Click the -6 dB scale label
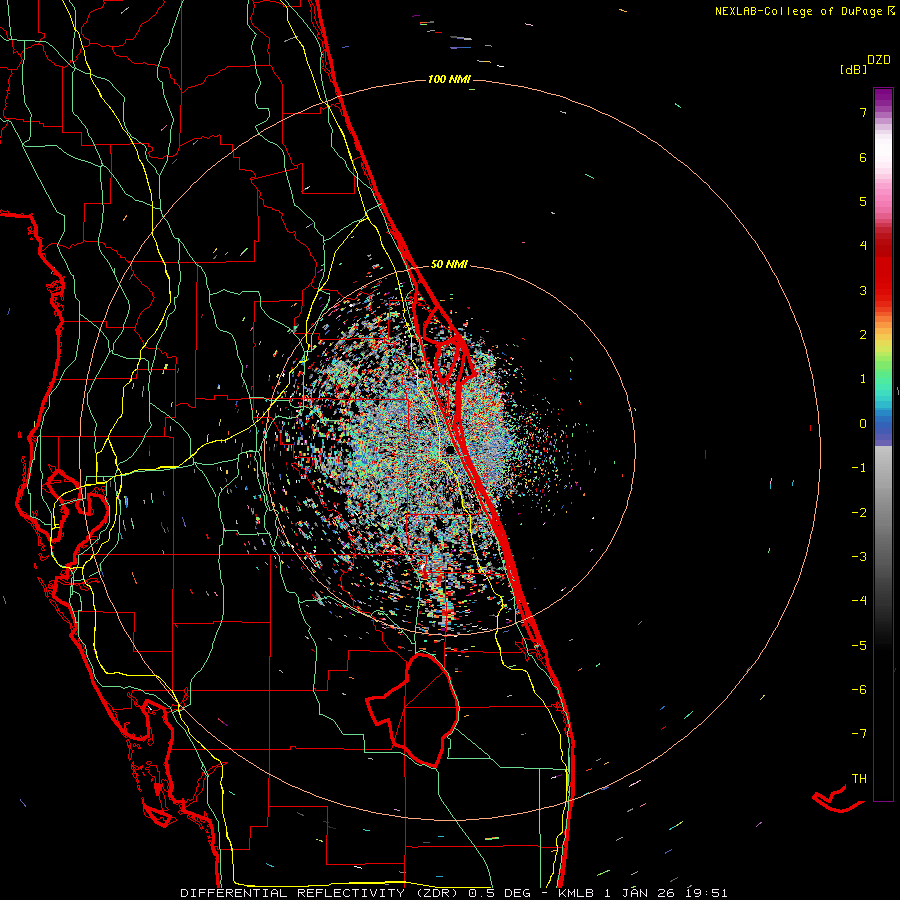The width and height of the screenshot is (900, 900). pos(859,690)
